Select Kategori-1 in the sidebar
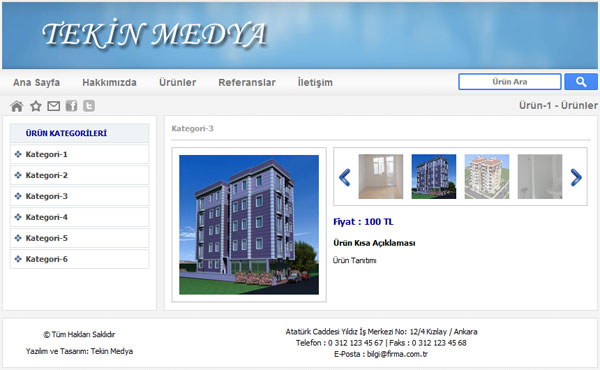 coord(80,154)
